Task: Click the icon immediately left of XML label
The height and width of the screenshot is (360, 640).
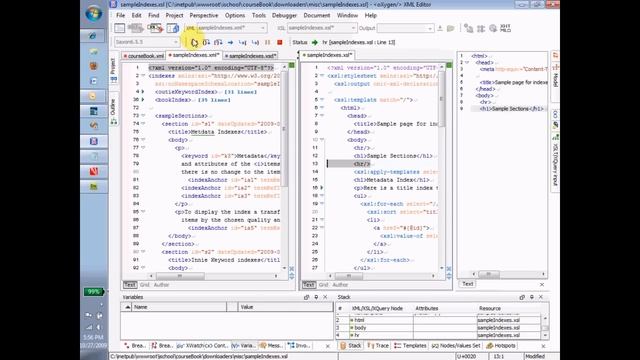Action: (x=173, y=28)
